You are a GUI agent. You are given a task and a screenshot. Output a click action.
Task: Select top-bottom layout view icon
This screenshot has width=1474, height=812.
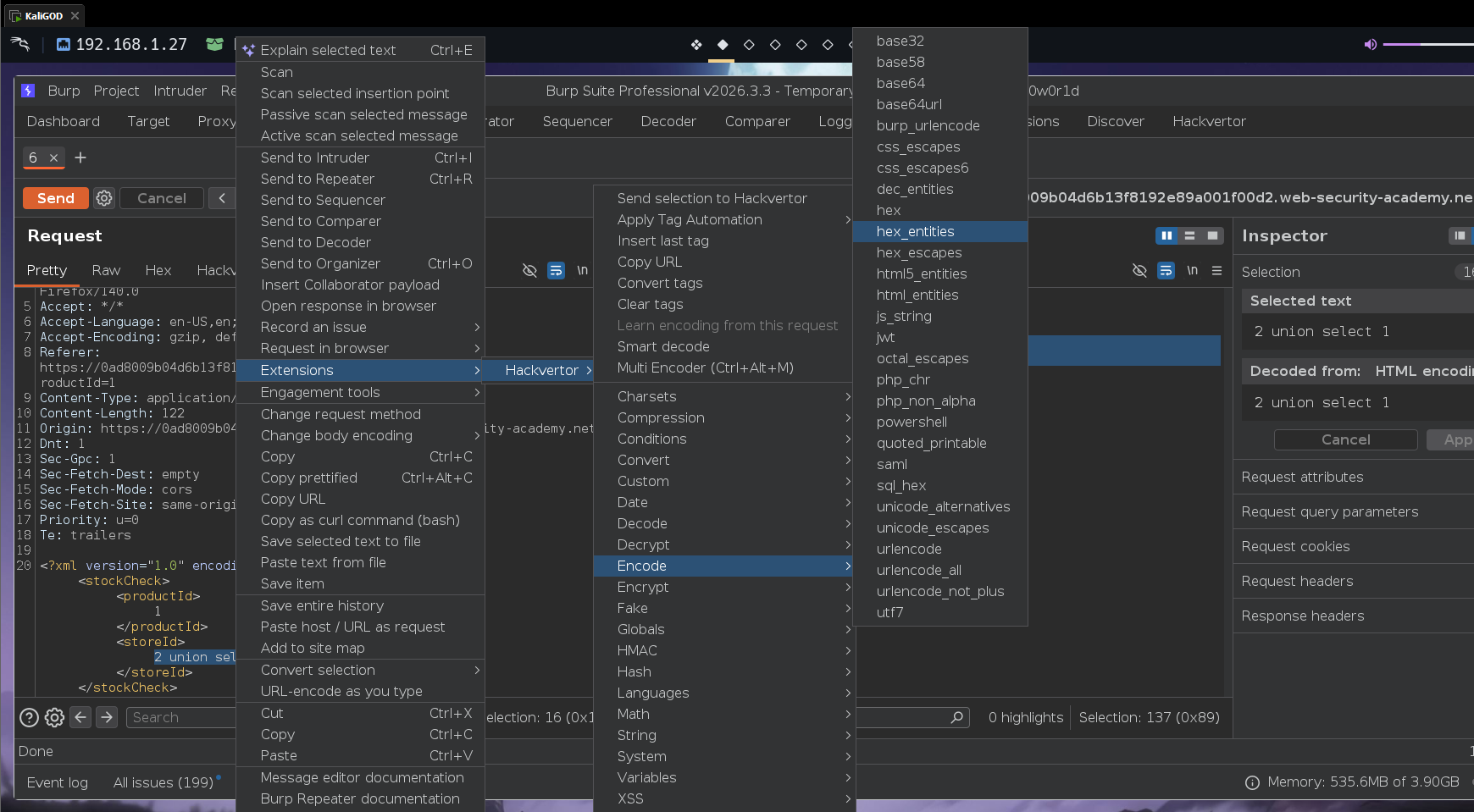(x=1189, y=235)
